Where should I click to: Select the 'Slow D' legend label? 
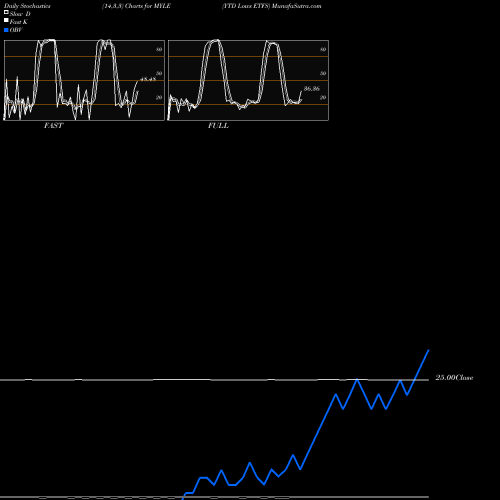point(20,14)
